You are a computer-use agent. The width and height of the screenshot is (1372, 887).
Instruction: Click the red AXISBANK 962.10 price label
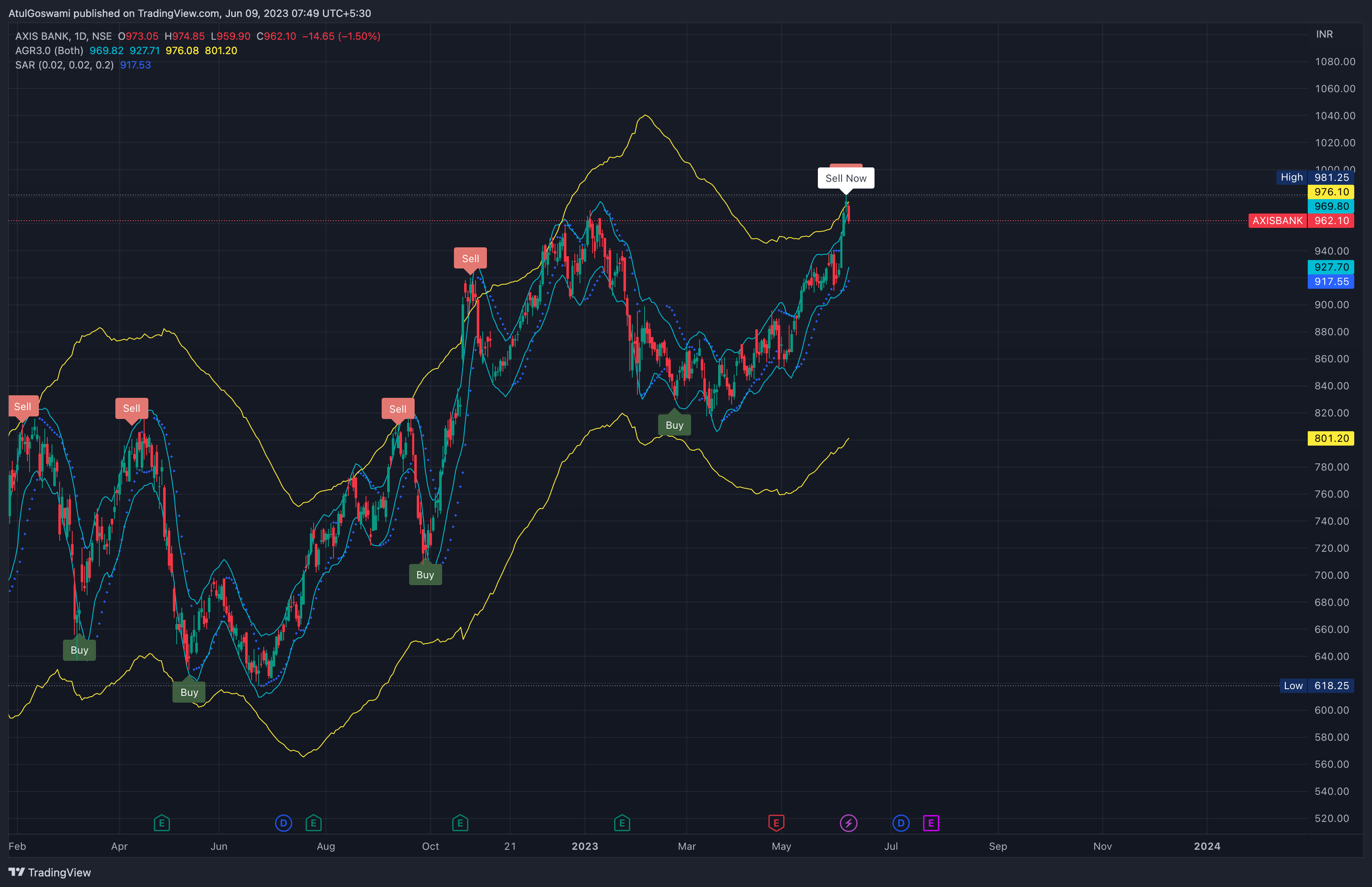tap(1301, 221)
